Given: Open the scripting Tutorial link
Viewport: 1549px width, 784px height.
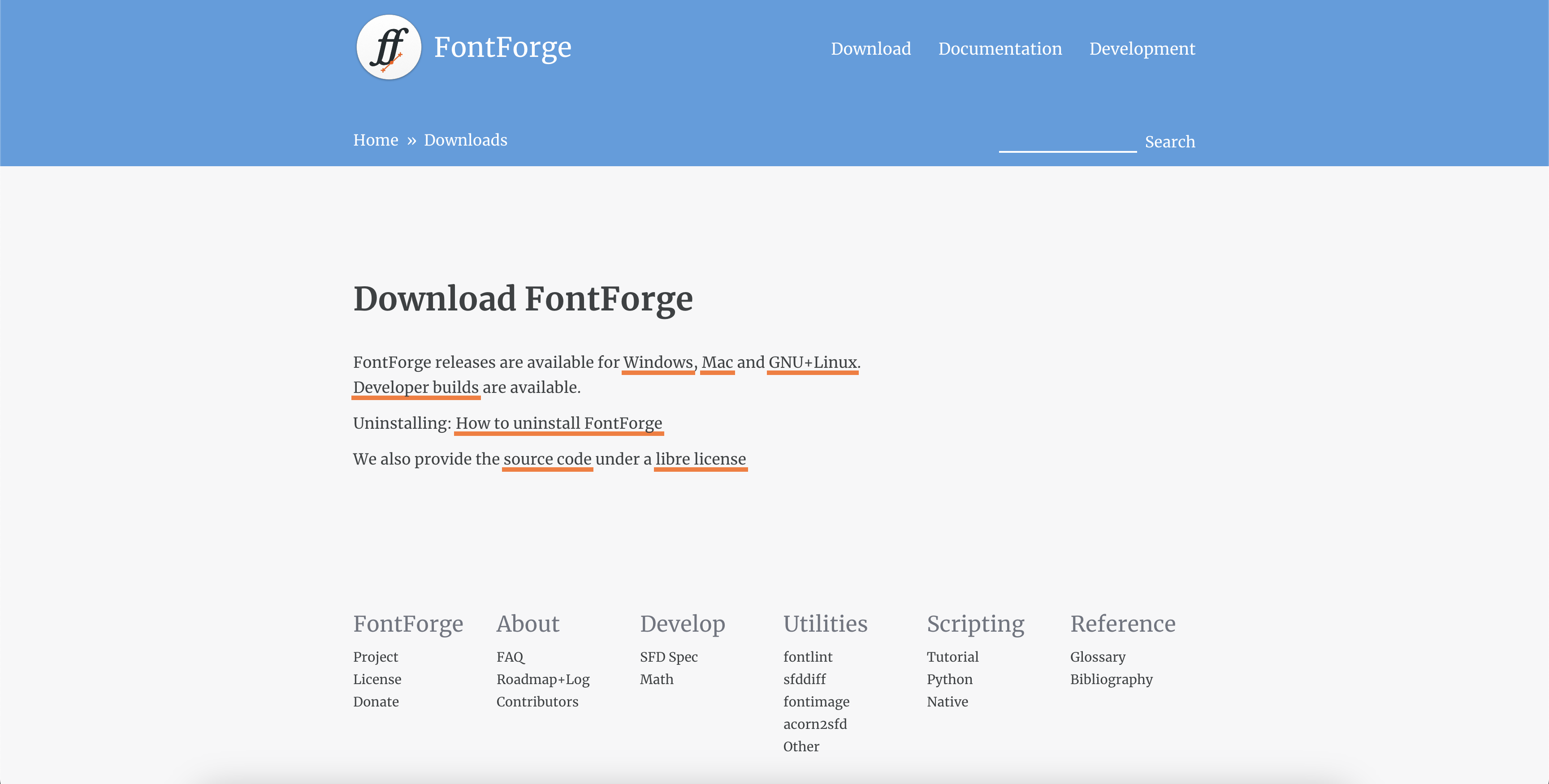Looking at the screenshot, I should [x=952, y=657].
